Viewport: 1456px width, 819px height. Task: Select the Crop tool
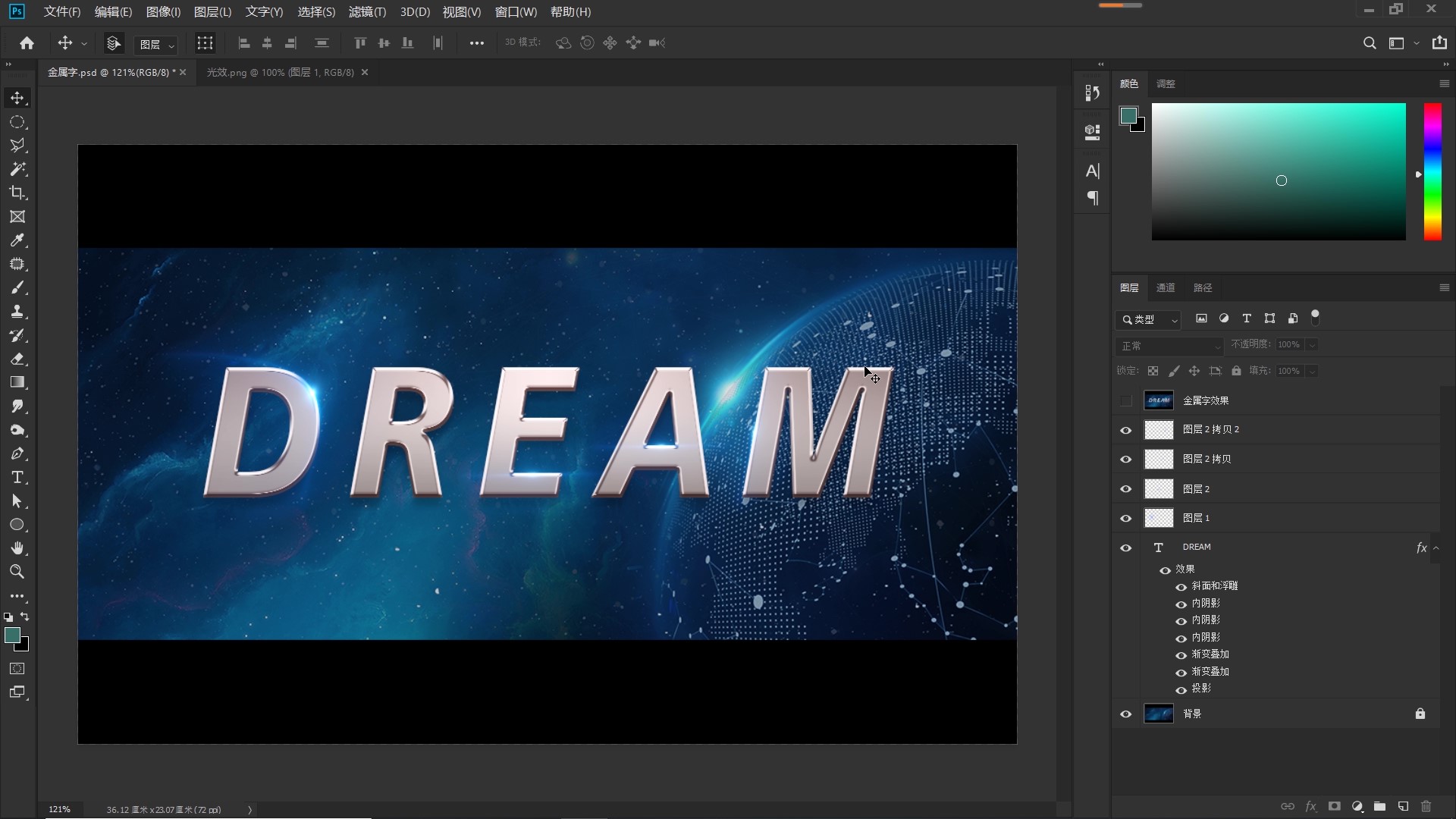click(x=17, y=193)
